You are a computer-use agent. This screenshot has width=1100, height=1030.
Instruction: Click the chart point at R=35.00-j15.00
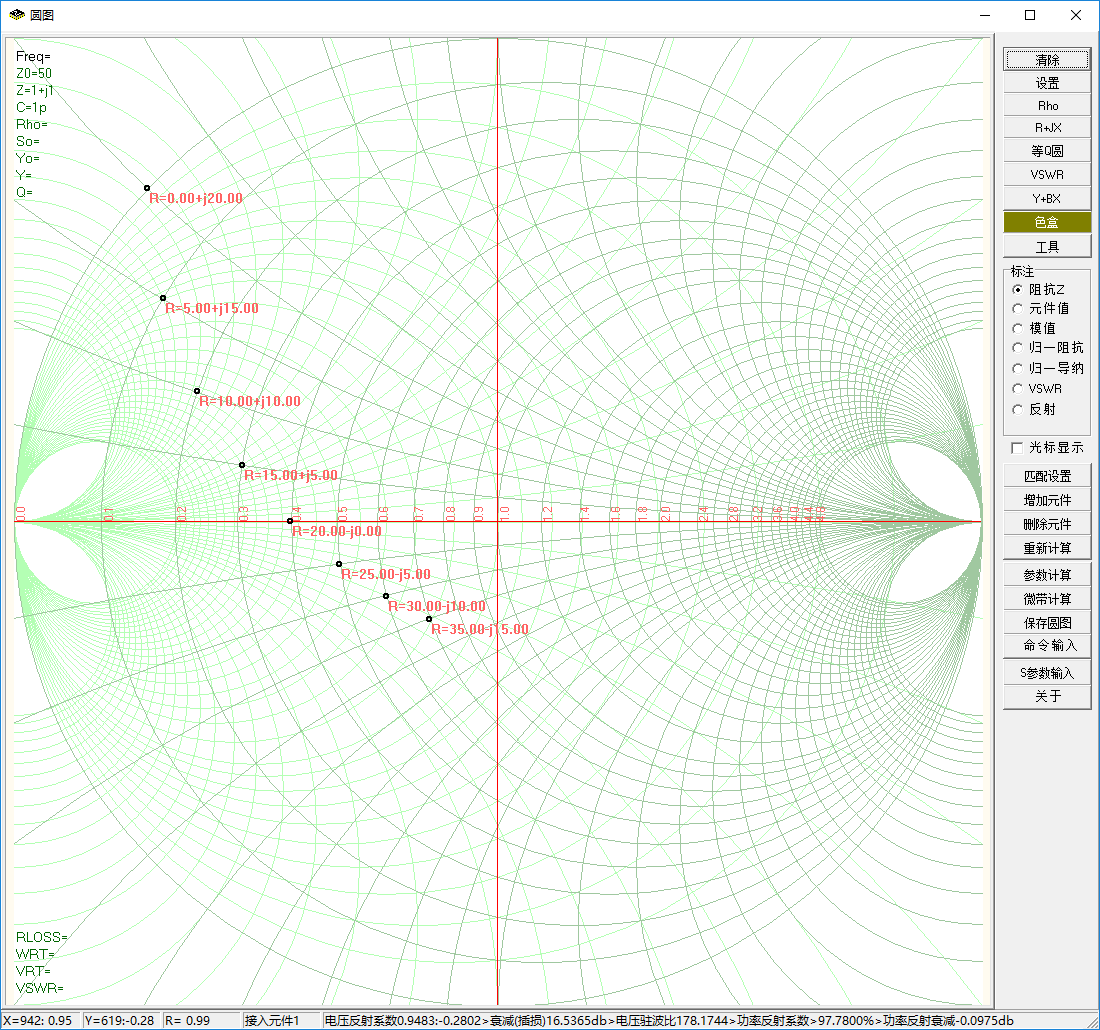coord(429,619)
